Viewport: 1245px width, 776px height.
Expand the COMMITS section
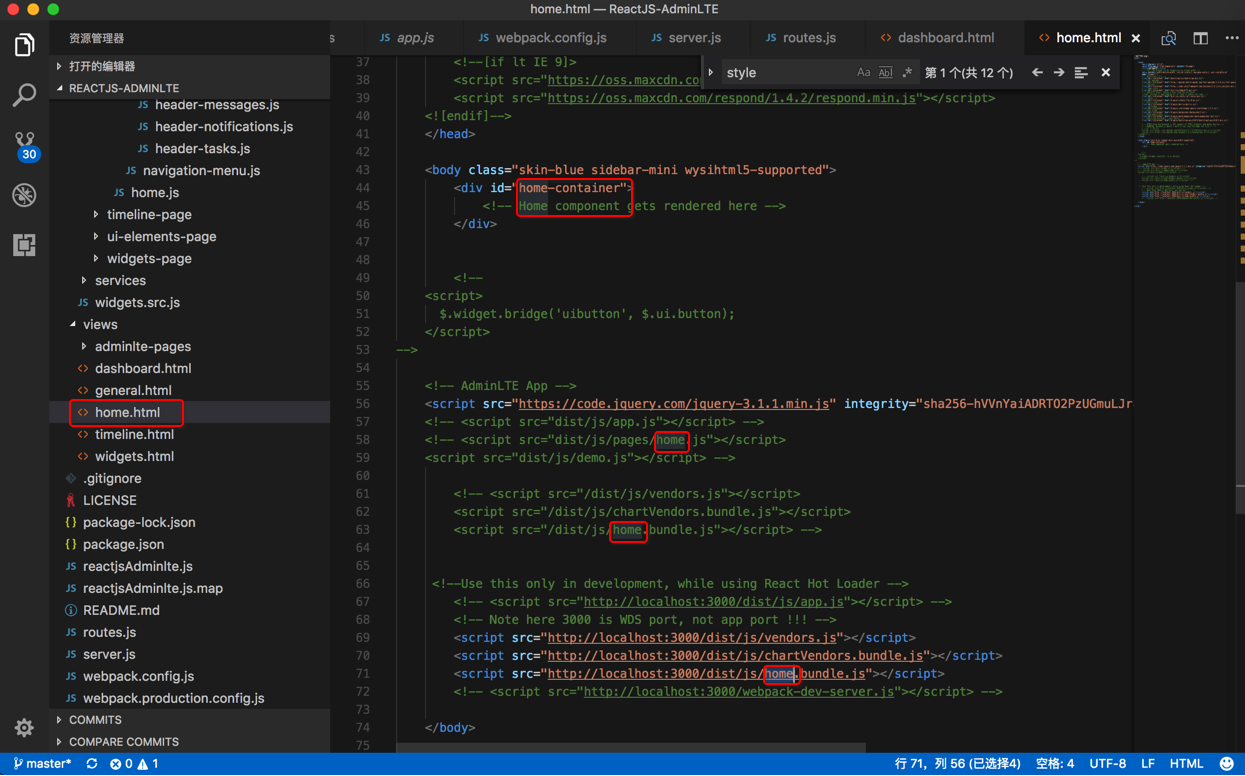95,720
